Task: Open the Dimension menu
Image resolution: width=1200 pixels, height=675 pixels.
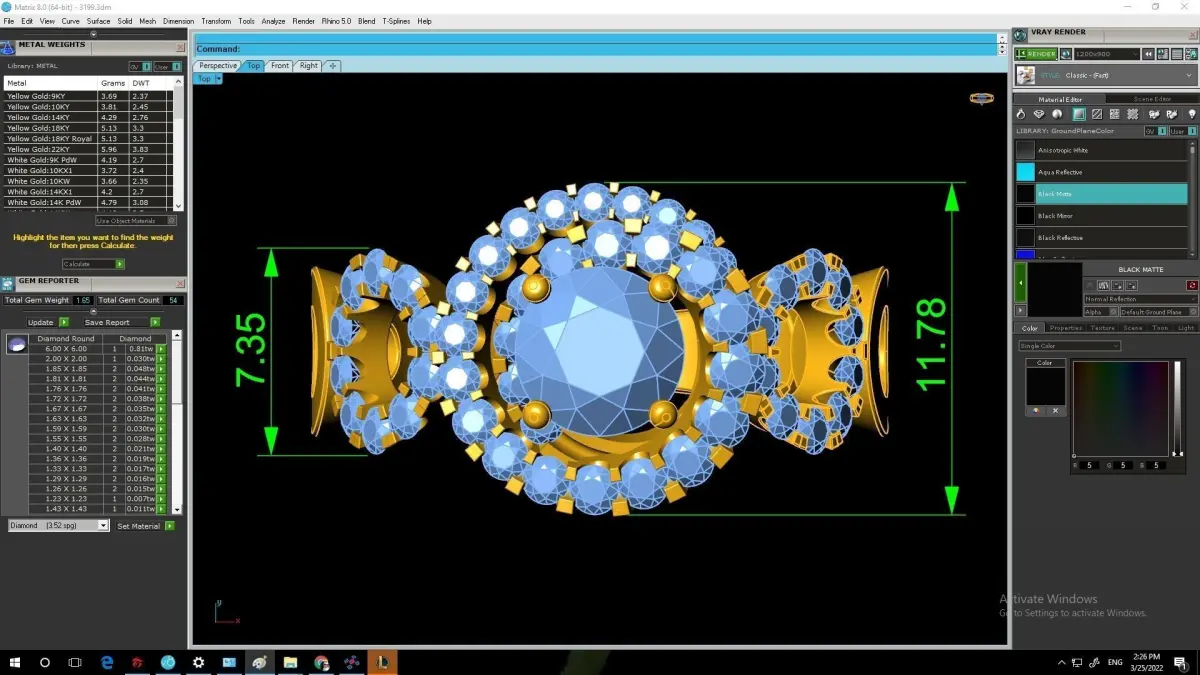Action: pyautogui.click(x=178, y=21)
